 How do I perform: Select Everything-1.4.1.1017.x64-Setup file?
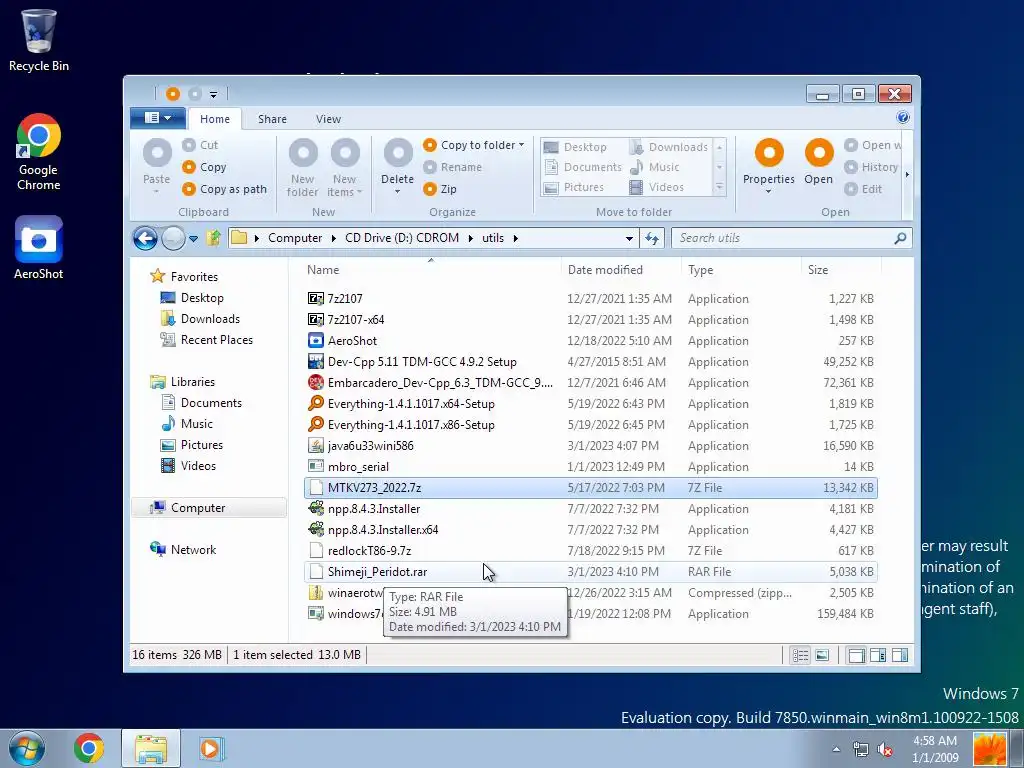tap(590, 404)
